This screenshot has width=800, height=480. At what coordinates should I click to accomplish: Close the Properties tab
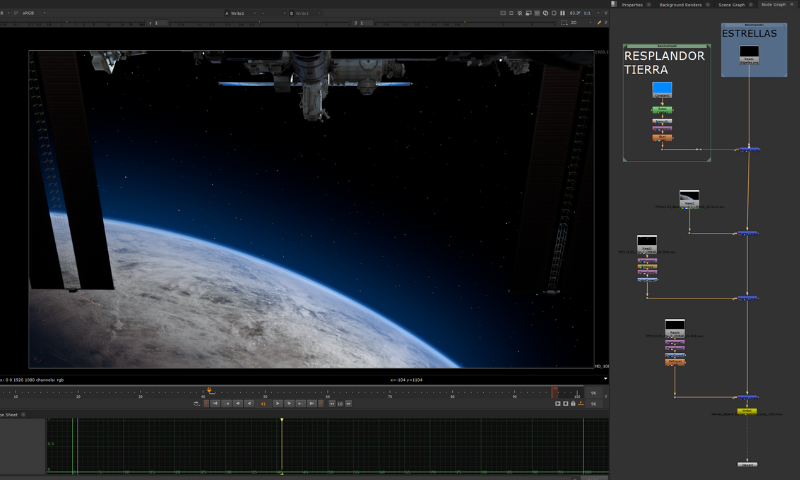(649, 5)
